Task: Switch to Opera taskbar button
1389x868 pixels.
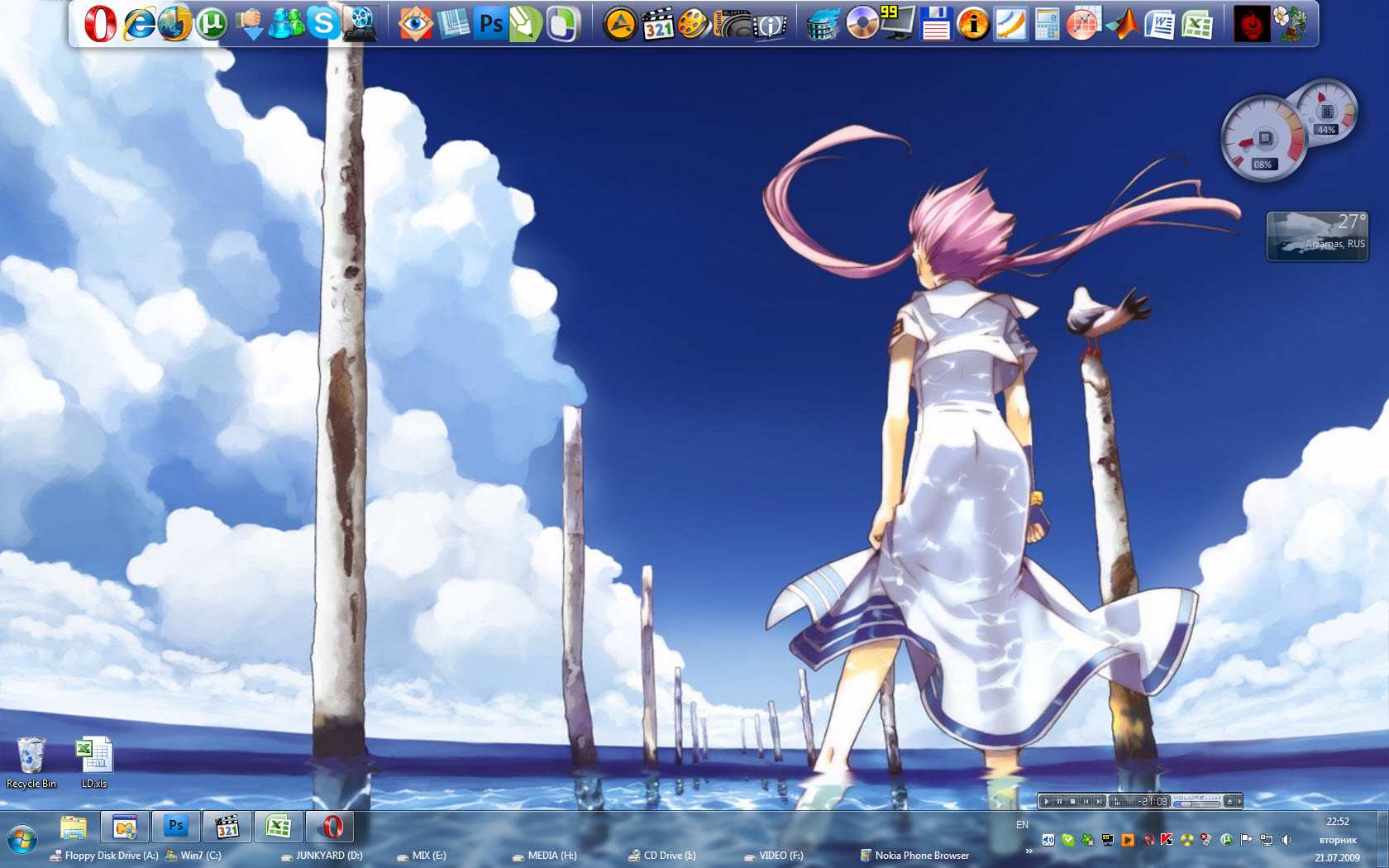Action: (x=330, y=827)
